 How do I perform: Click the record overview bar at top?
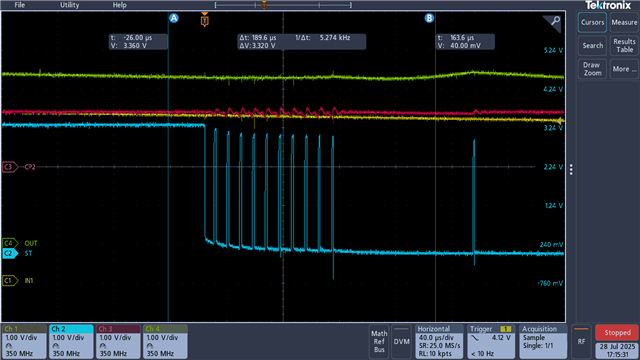pos(283,5)
